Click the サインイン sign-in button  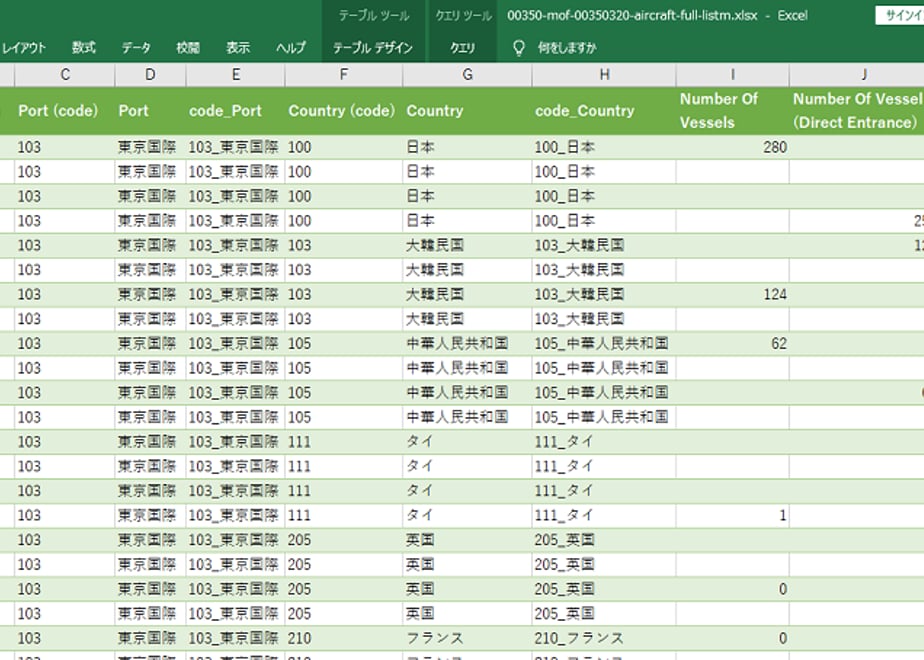[900, 15]
